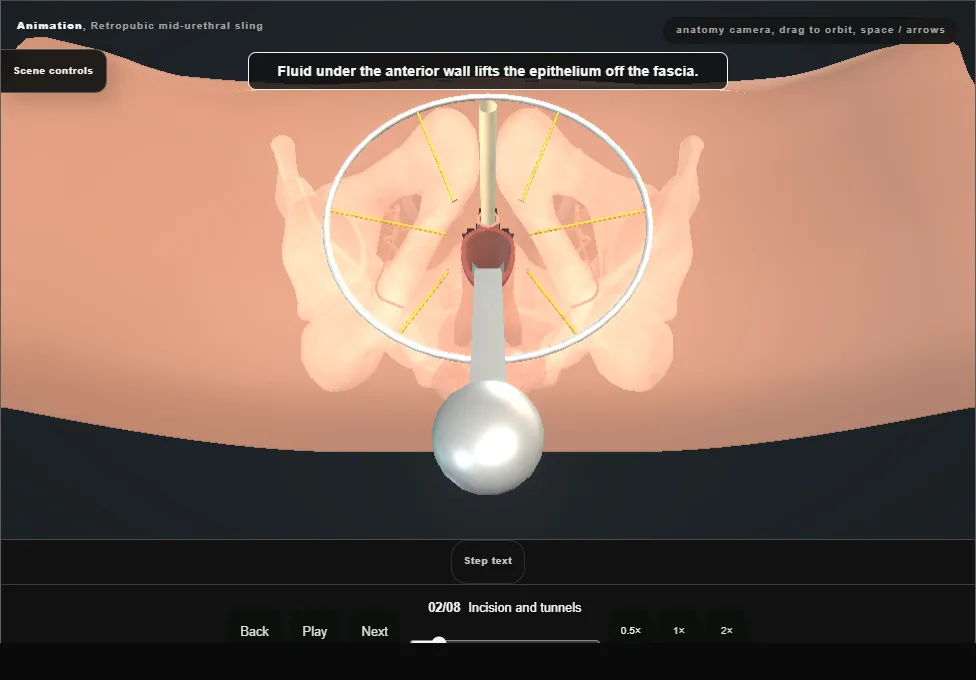This screenshot has width=976, height=680.
Task: Set playback speed to 1×
Action: tap(679, 630)
